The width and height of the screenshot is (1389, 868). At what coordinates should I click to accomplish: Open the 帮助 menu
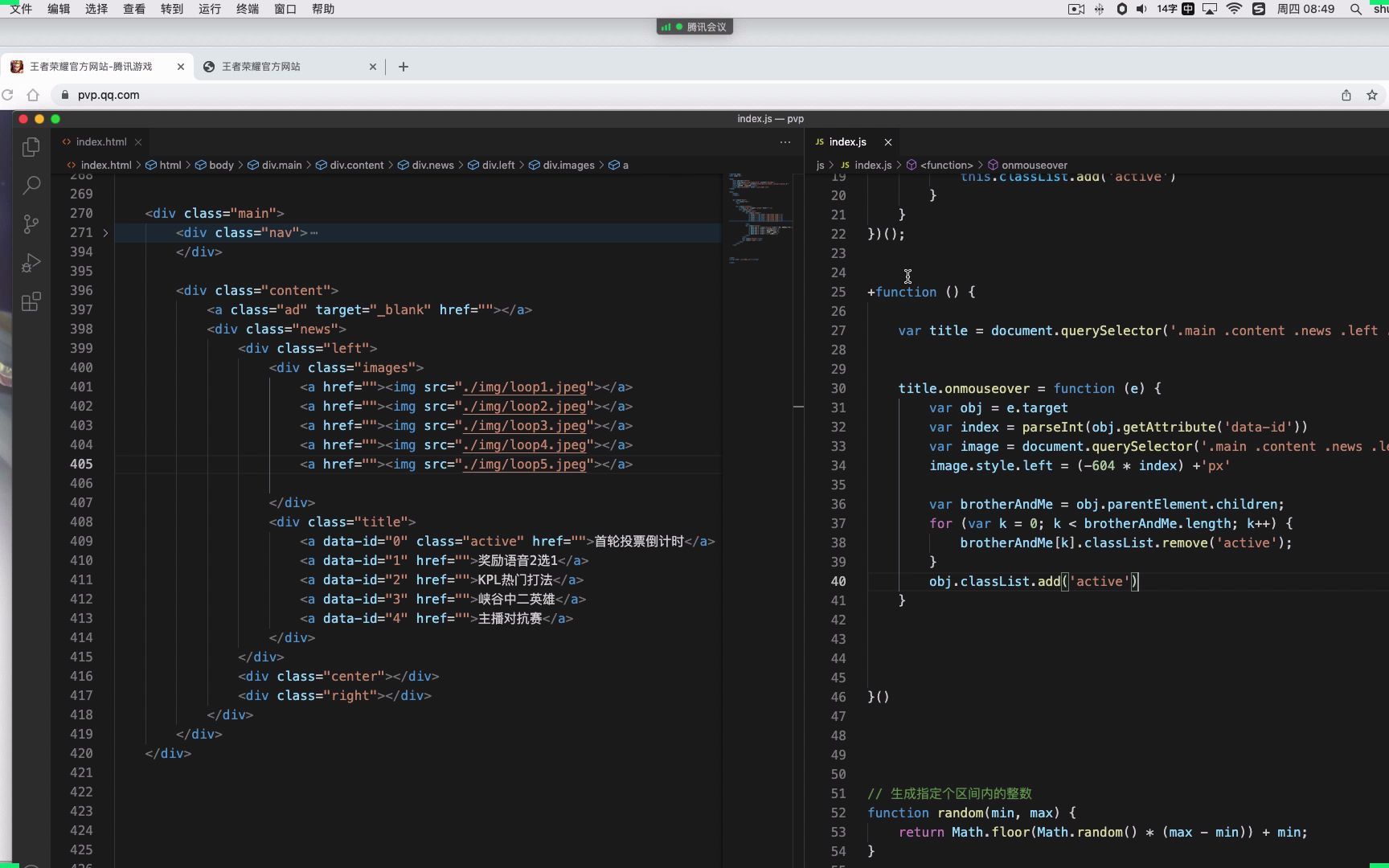point(323,9)
